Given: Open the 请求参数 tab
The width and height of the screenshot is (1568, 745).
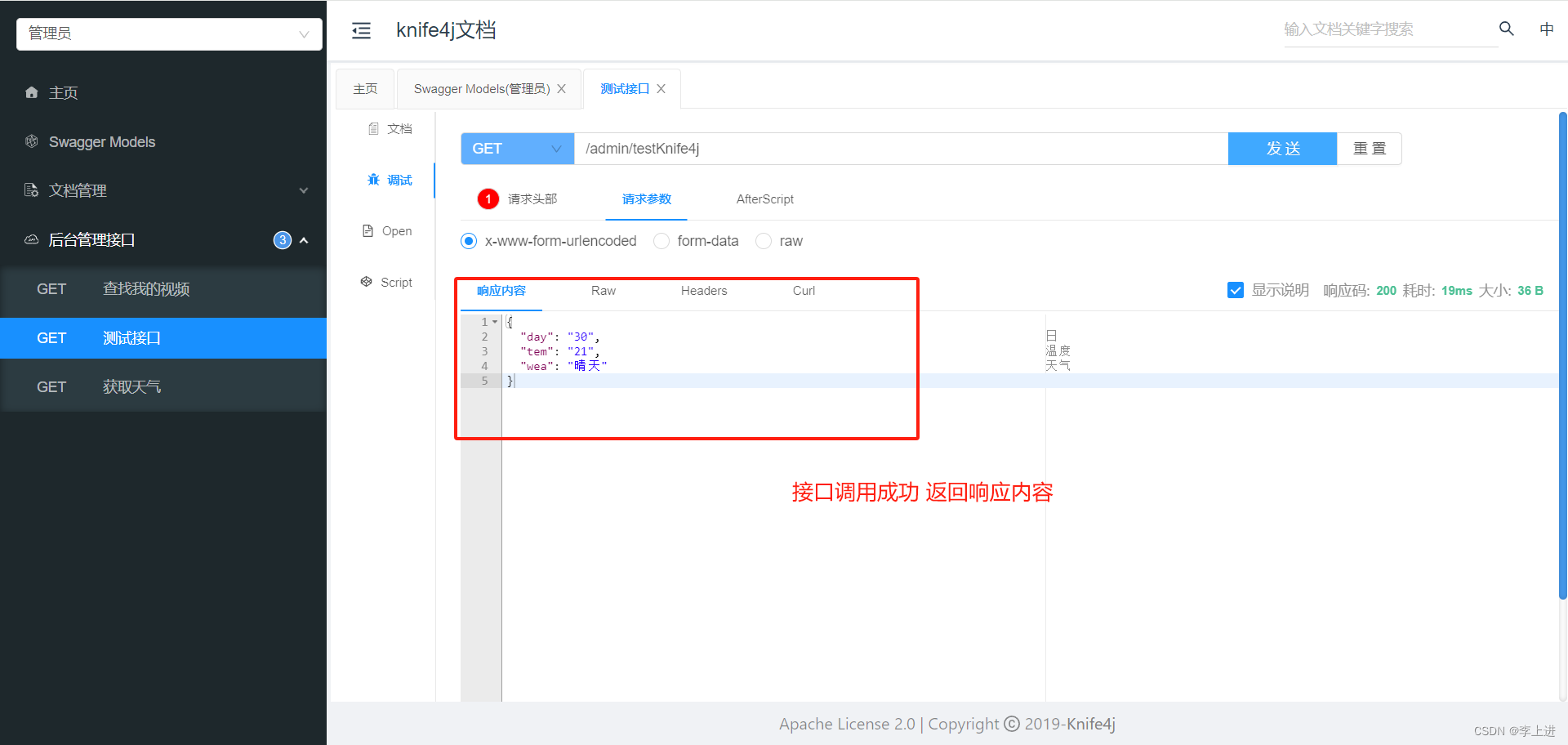Looking at the screenshot, I should [x=647, y=199].
